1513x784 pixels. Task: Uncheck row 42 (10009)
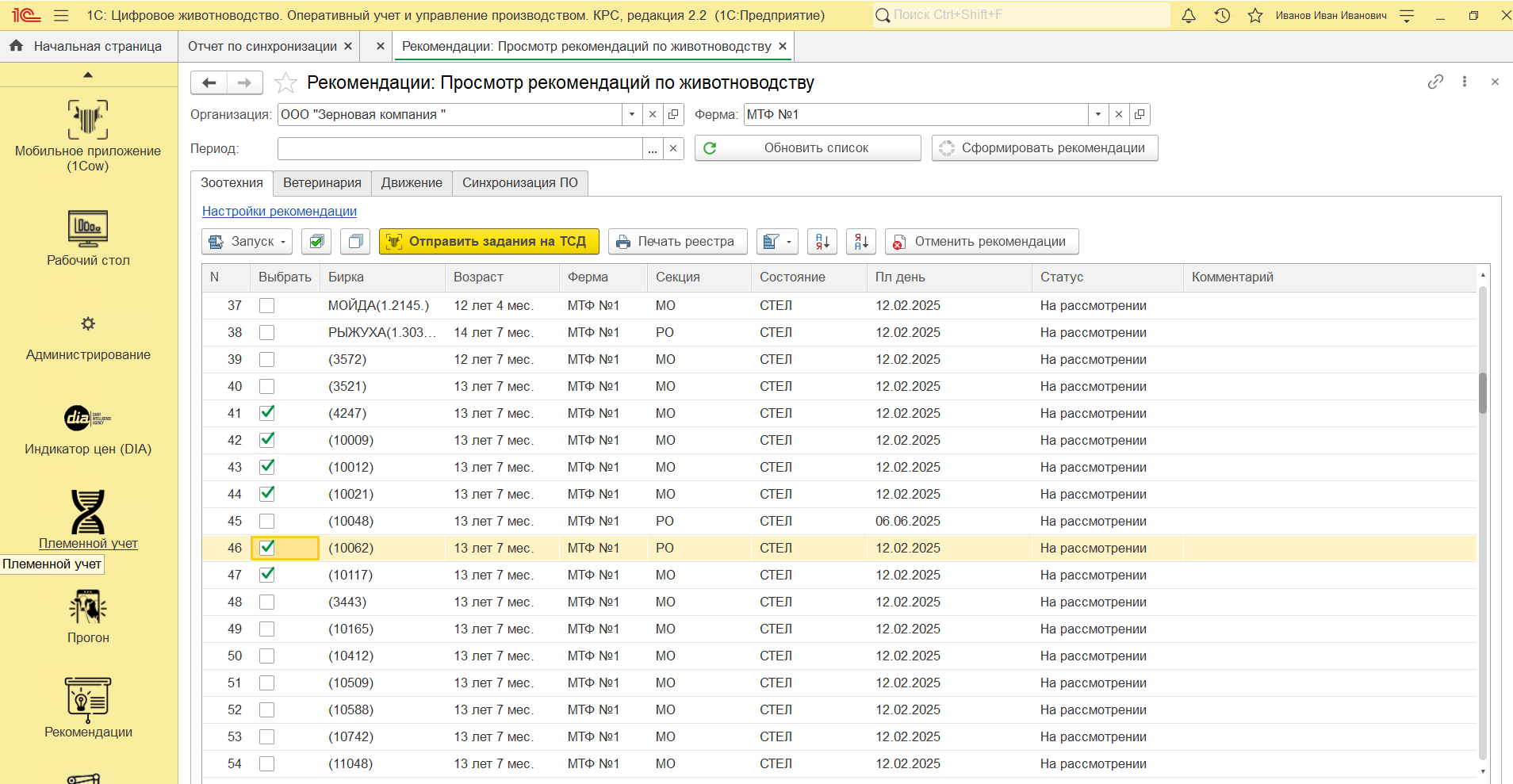[267, 440]
